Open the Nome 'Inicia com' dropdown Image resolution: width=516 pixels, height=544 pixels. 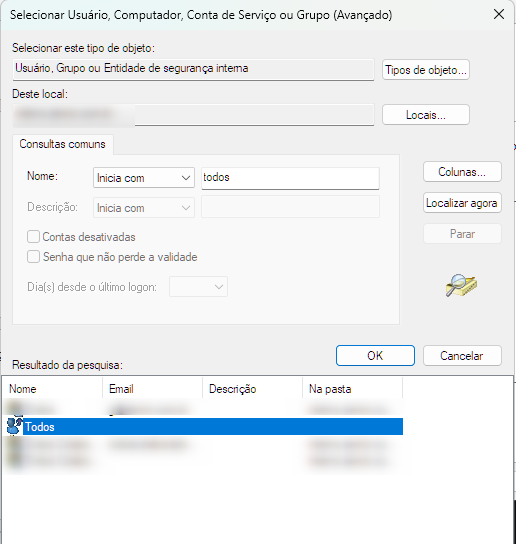click(144, 178)
